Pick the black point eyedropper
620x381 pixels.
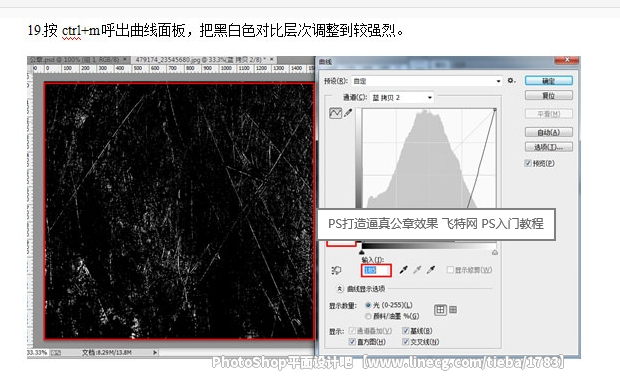pos(403,270)
